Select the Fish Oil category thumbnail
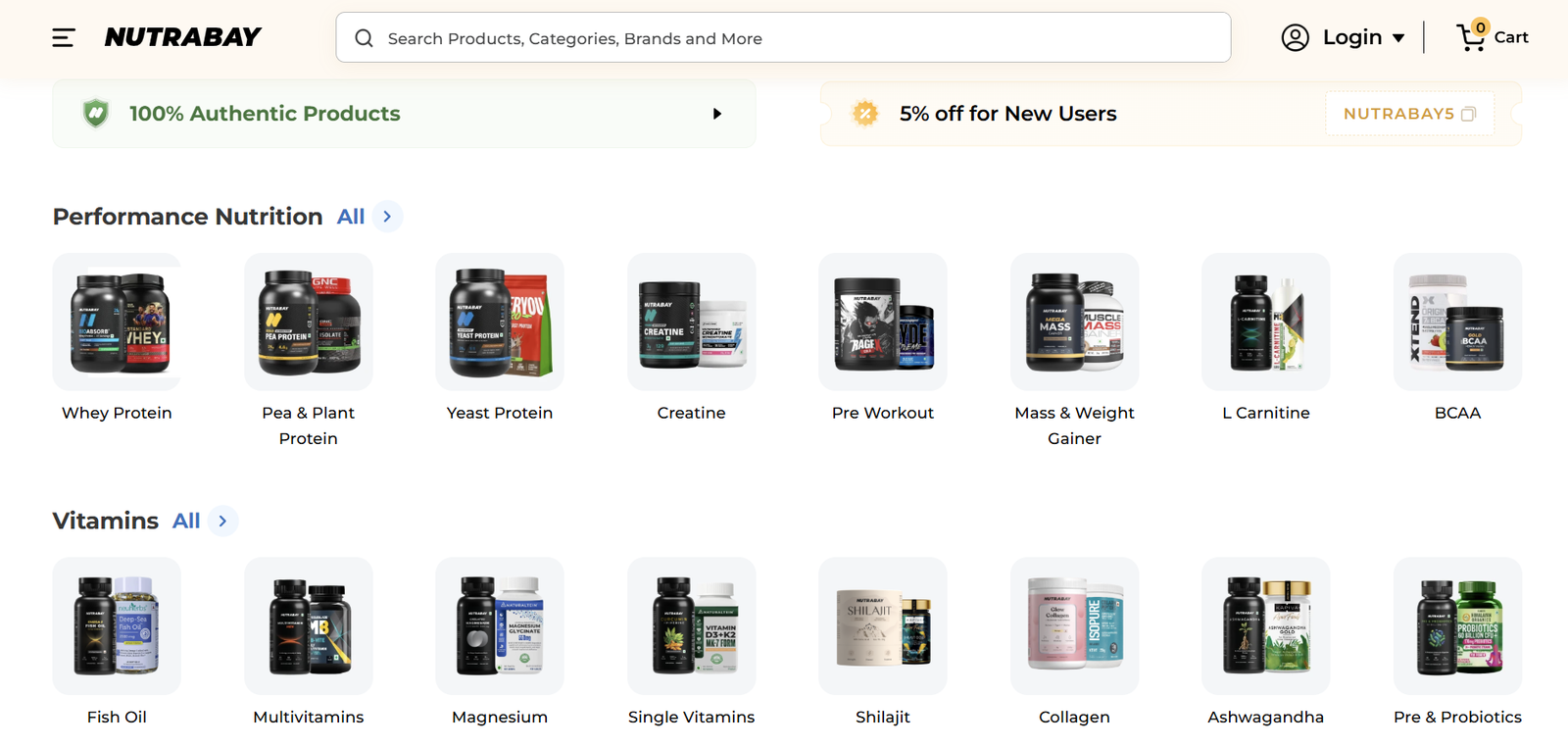Viewport: 1568px width, 746px height. click(x=117, y=625)
